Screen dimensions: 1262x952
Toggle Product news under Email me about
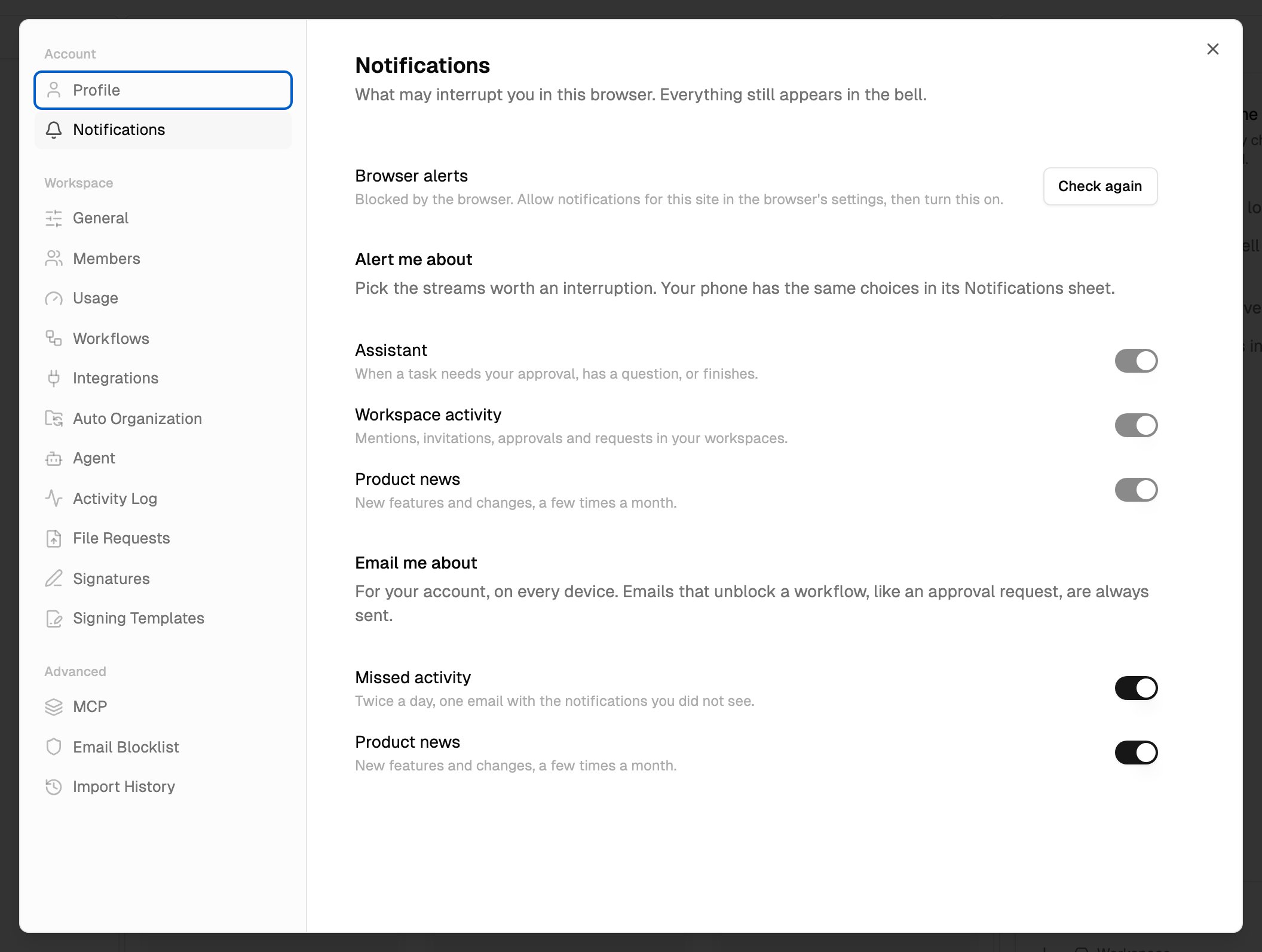(1136, 753)
